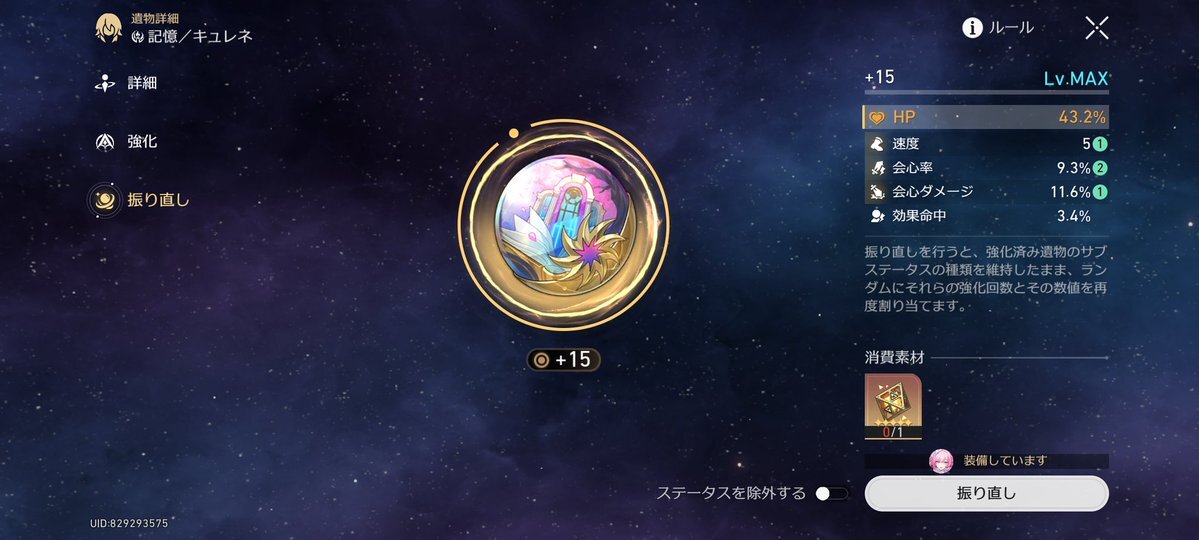Click the 会心率 substat icon
Screen dimensions: 1199x540
[876, 168]
